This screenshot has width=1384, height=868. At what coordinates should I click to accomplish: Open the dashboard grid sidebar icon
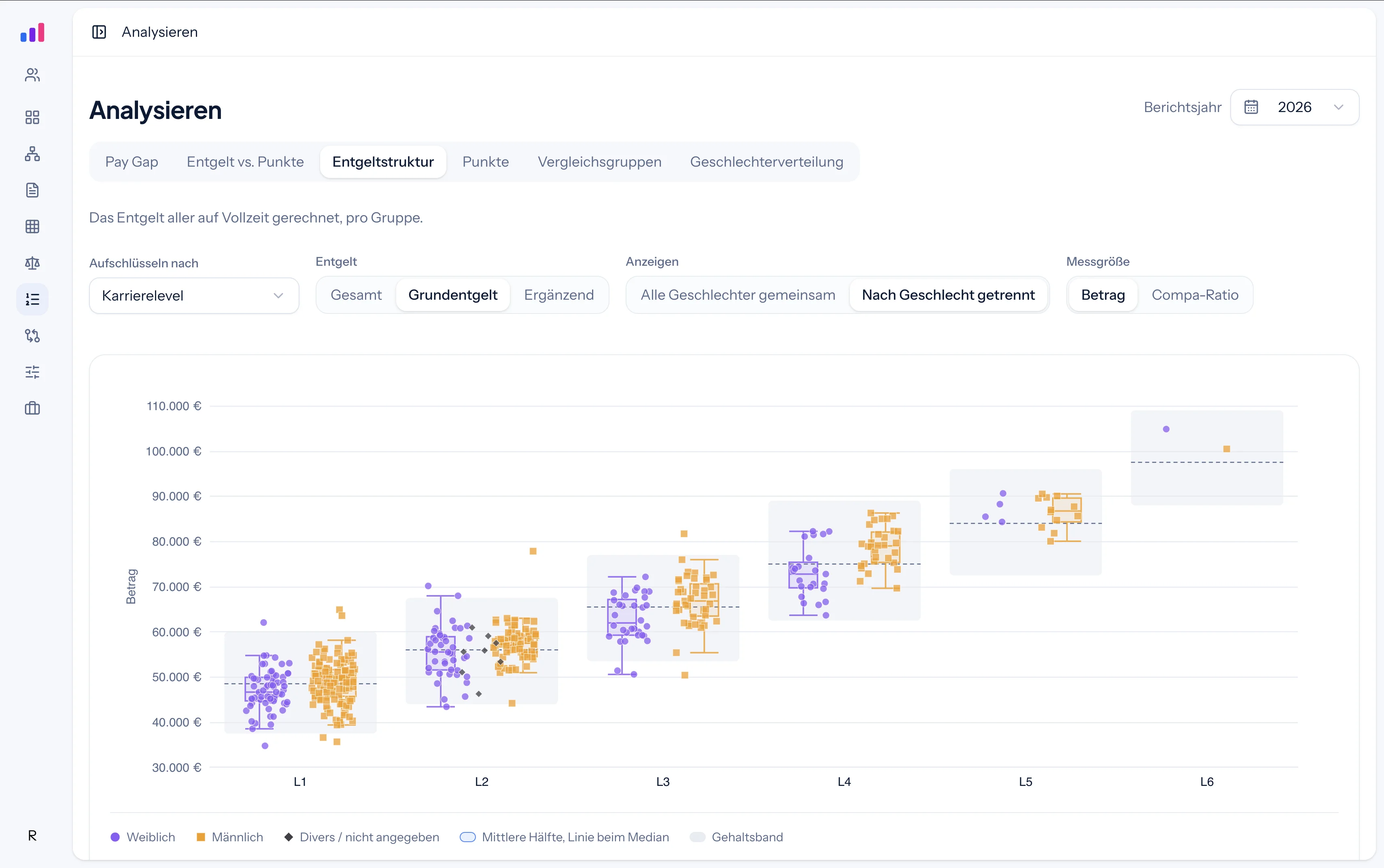click(32, 118)
